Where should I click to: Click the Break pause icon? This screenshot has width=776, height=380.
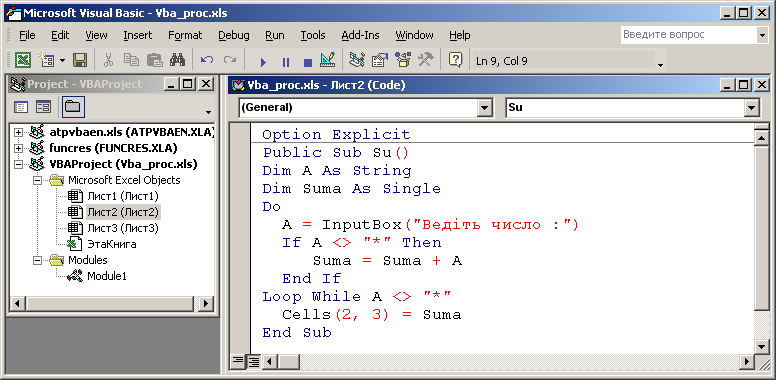(286, 61)
